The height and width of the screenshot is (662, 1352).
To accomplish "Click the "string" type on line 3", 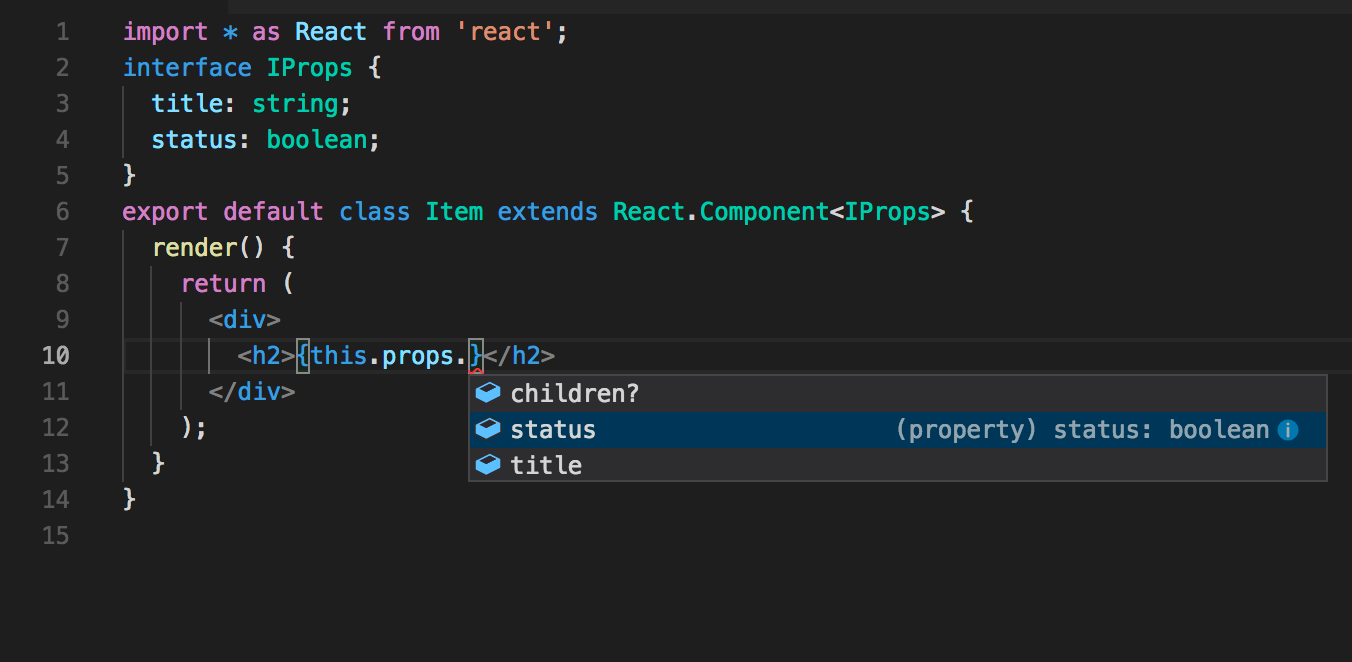I will [x=295, y=103].
